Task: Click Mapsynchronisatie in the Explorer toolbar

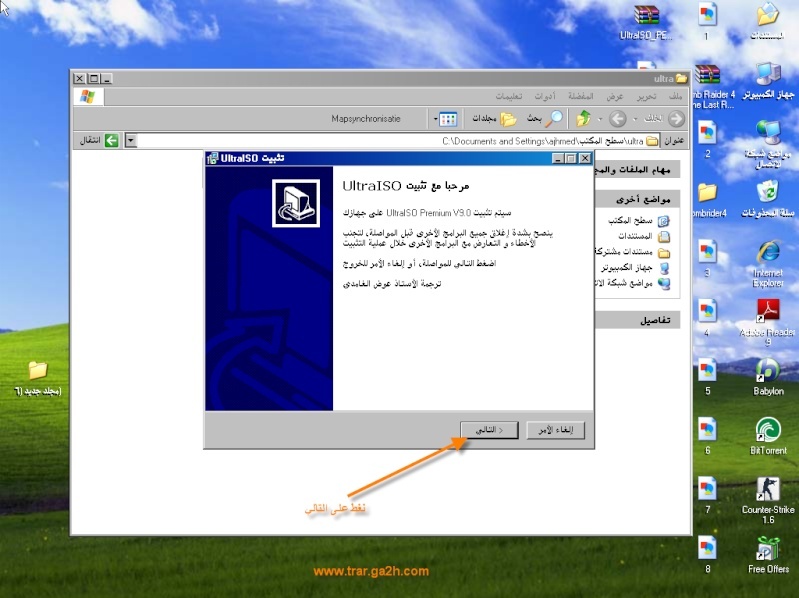Action: [365, 119]
